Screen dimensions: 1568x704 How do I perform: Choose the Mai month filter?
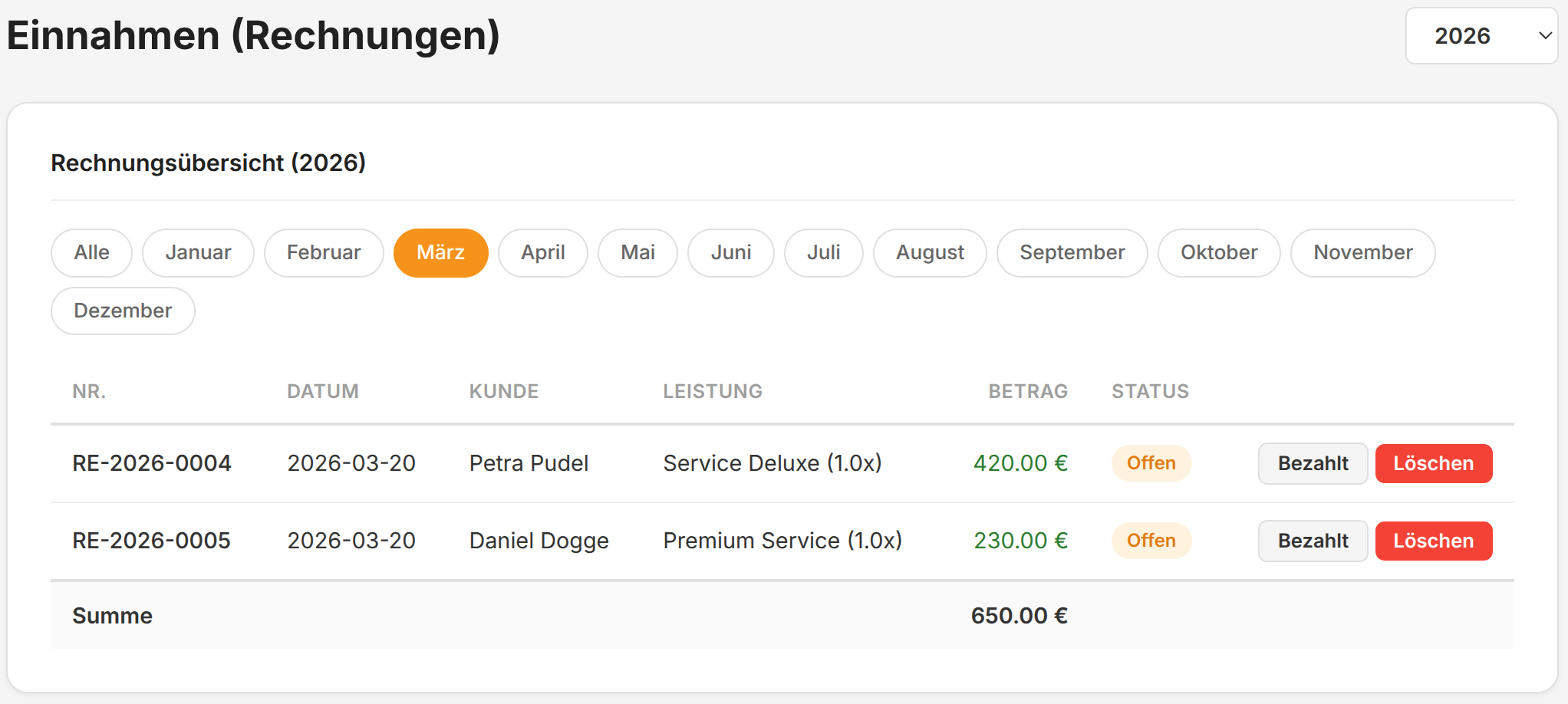click(637, 253)
